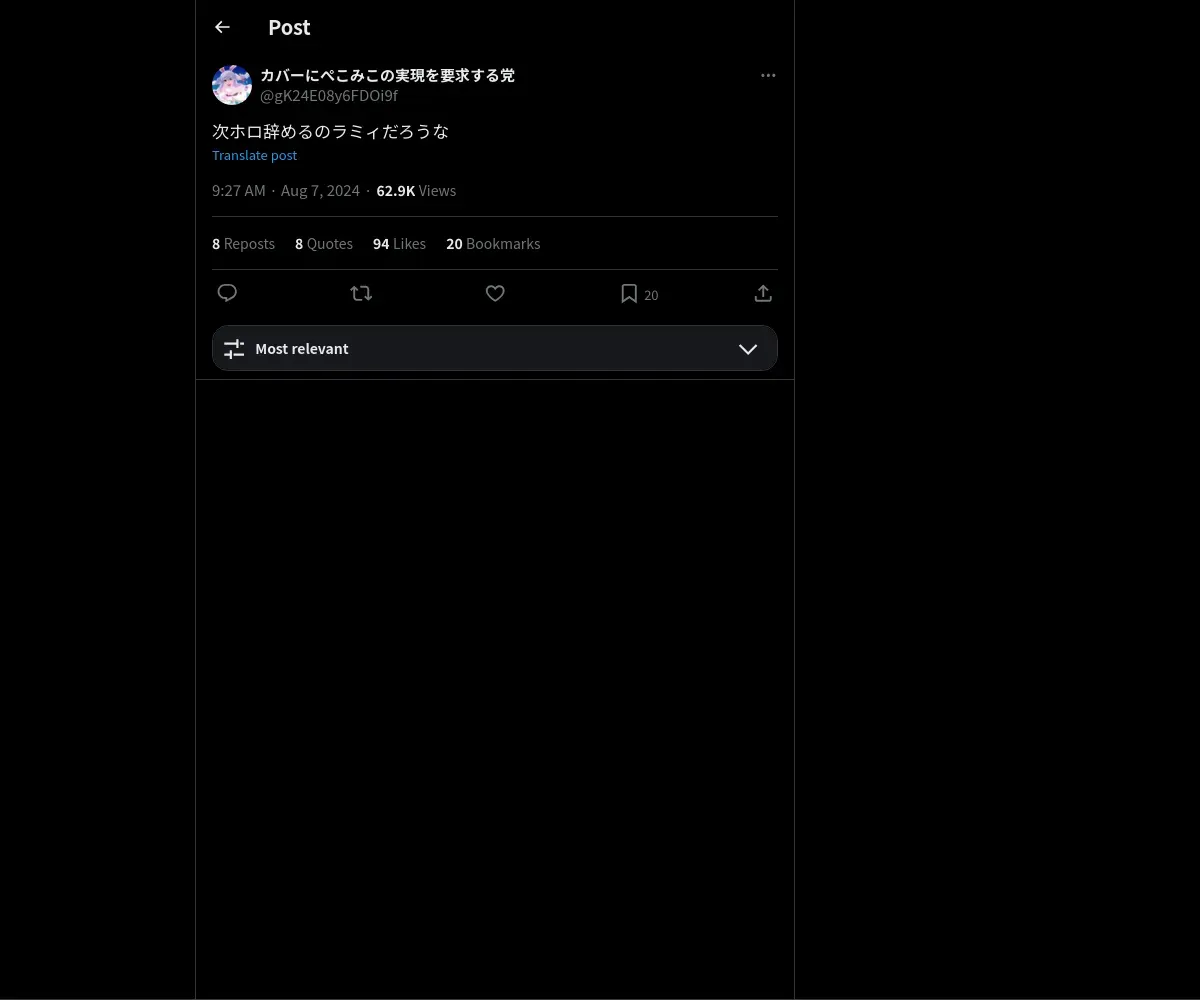1200x1000 pixels.
Task: Go back using the arrow icon
Action: [222, 27]
